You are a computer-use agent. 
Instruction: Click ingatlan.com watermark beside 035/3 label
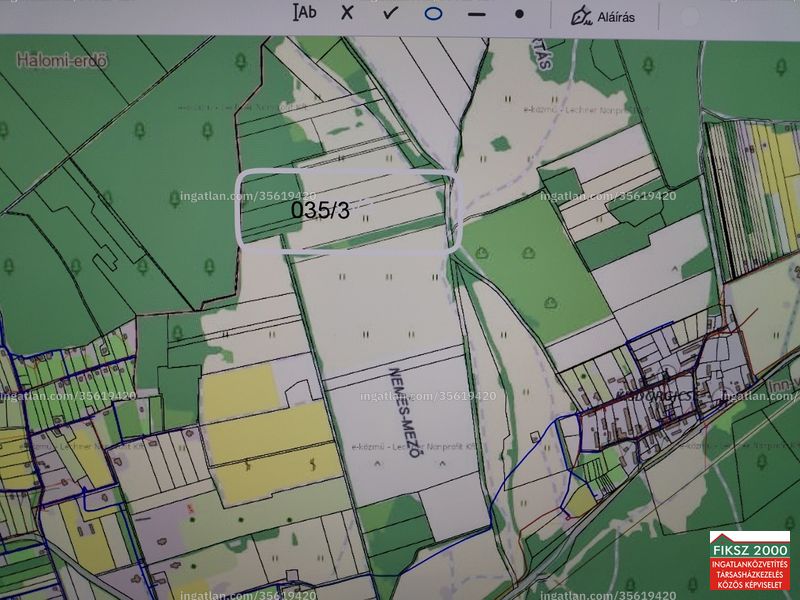point(248,196)
